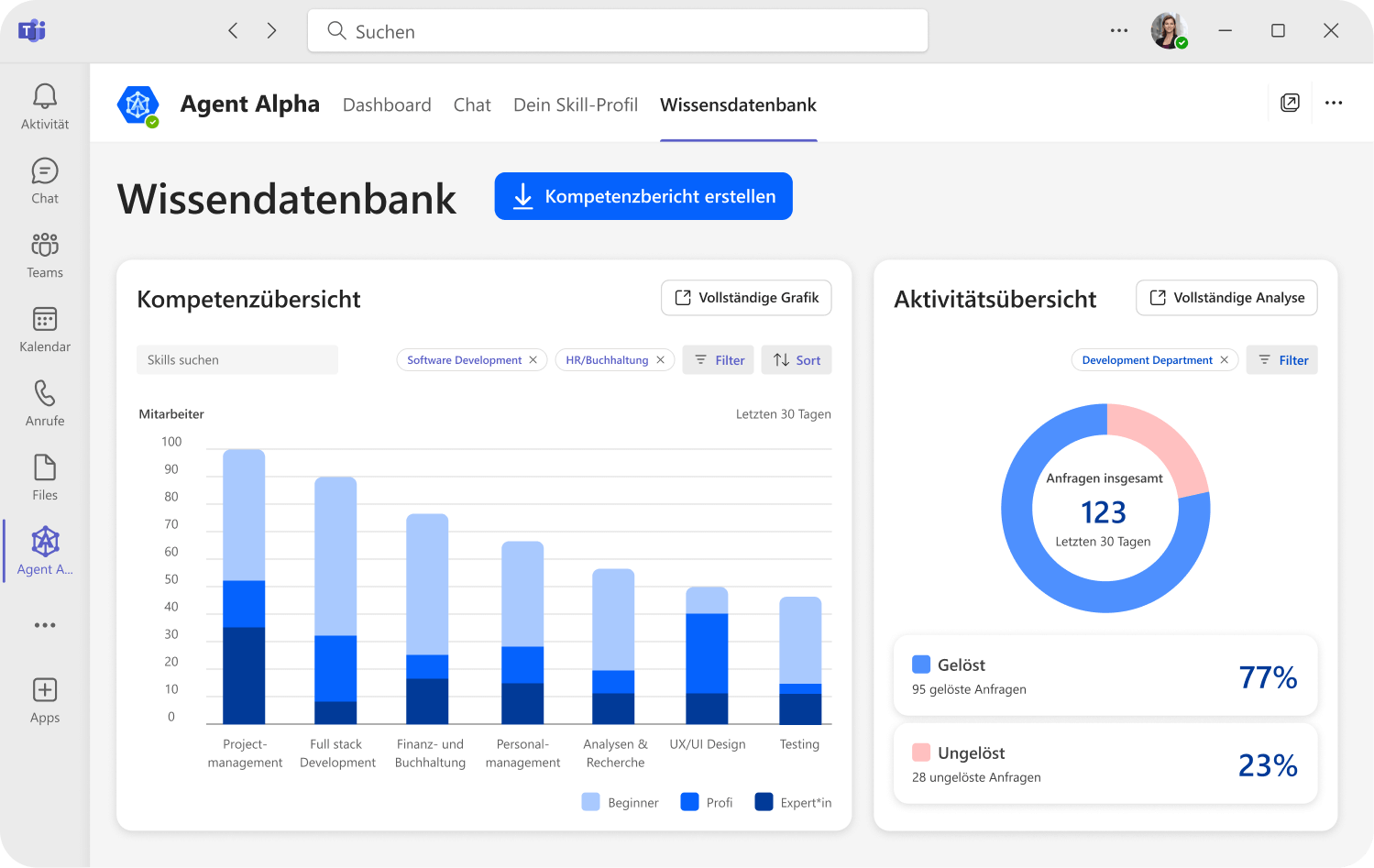
Task: Click the pop-out app icon in header
Action: [x=1290, y=104]
